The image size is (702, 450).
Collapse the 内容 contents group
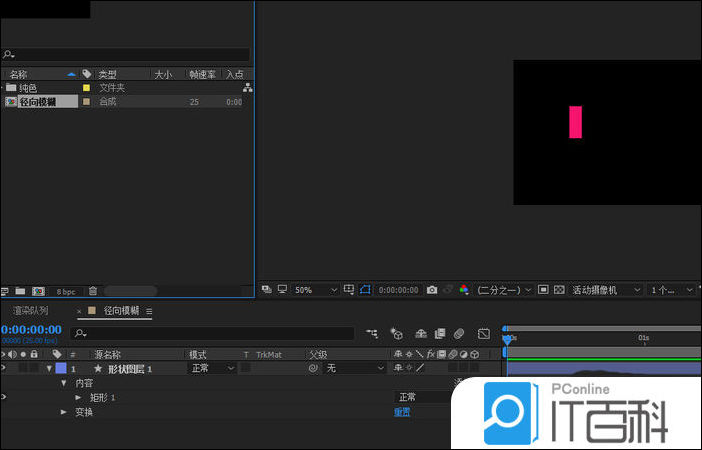64,383
